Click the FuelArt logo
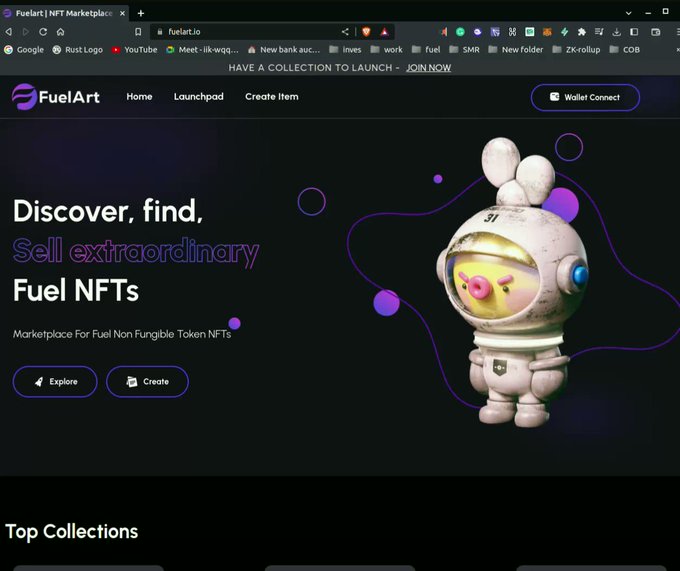 [56, 97]
